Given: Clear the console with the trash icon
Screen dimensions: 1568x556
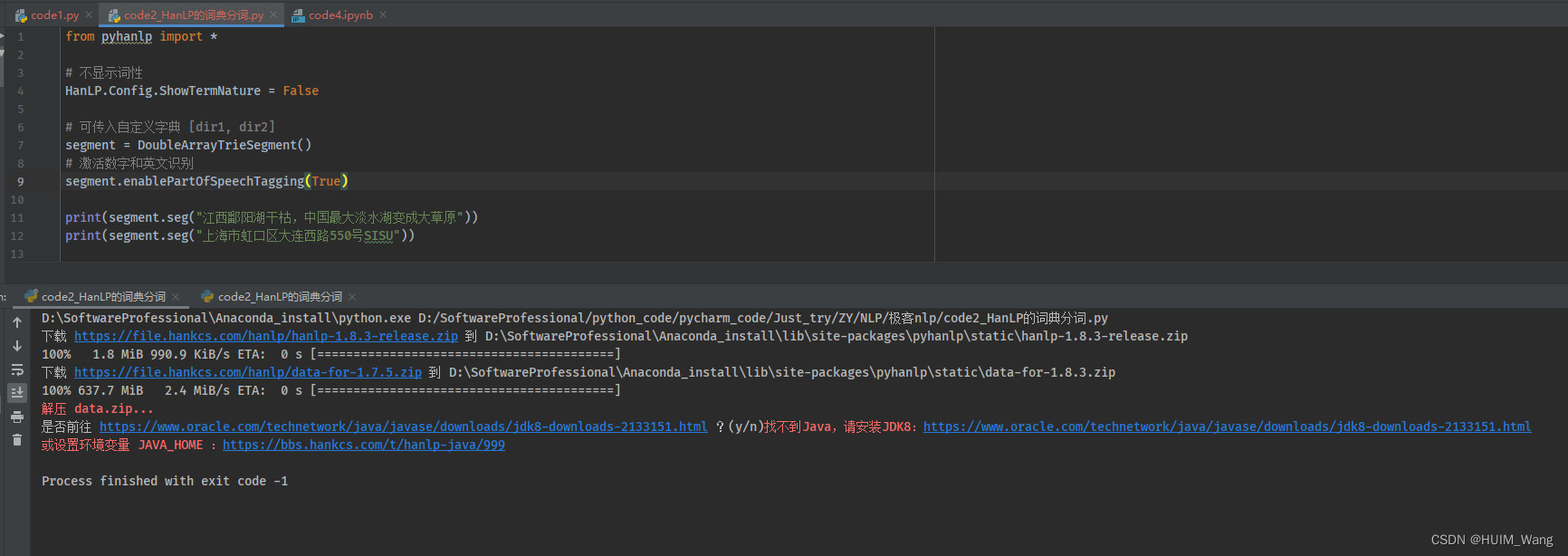Looking at the screenshot, I should click(17, 440).
